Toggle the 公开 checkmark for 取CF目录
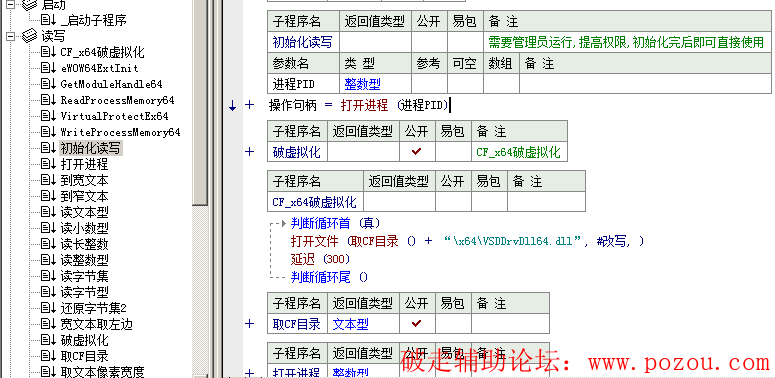Viewport: 775px width, 378px height. 417,324
